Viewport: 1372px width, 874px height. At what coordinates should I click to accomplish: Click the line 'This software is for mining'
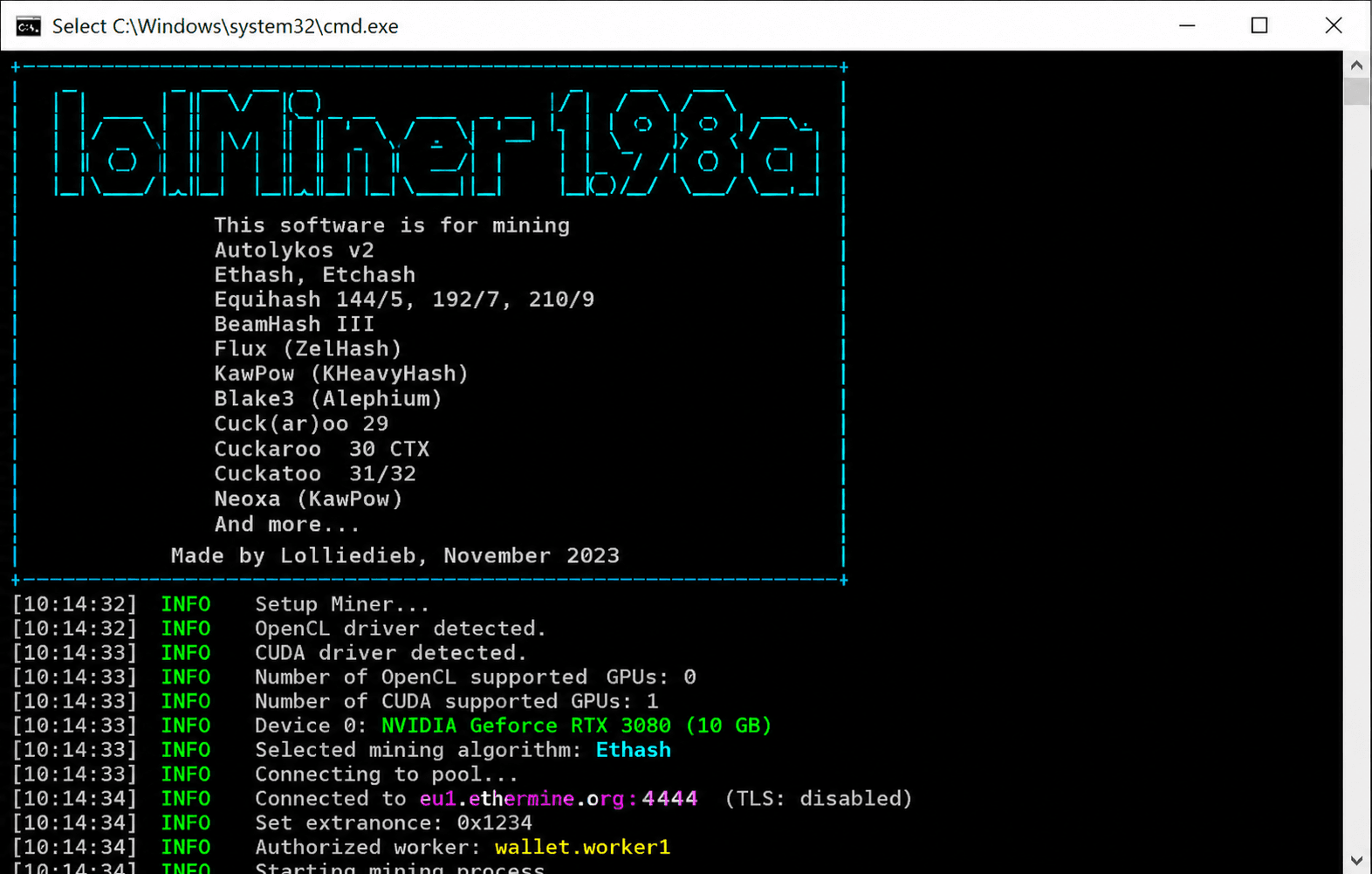point(392,225)
